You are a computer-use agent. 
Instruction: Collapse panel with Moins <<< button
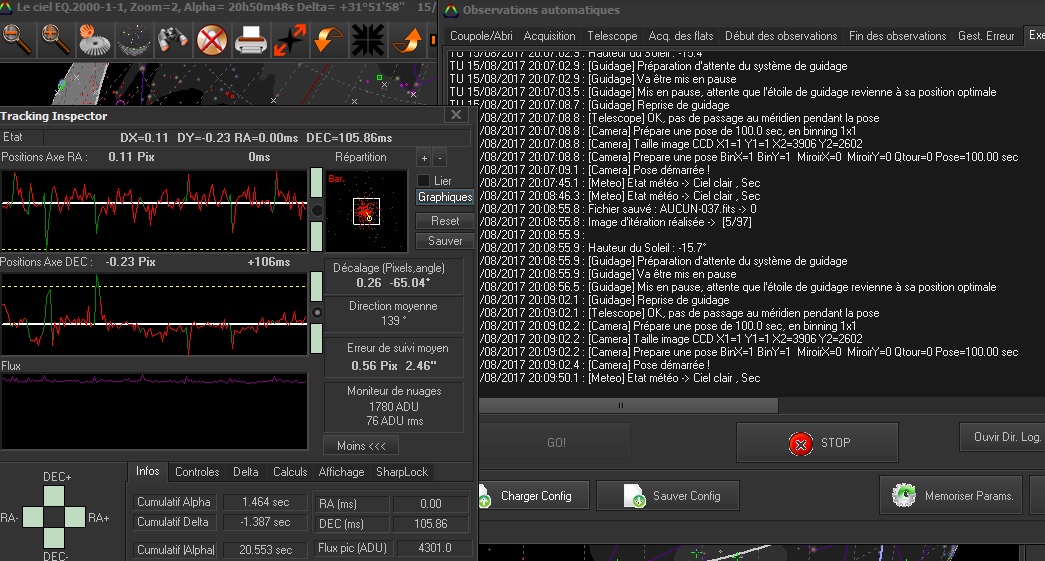(360, 446)
